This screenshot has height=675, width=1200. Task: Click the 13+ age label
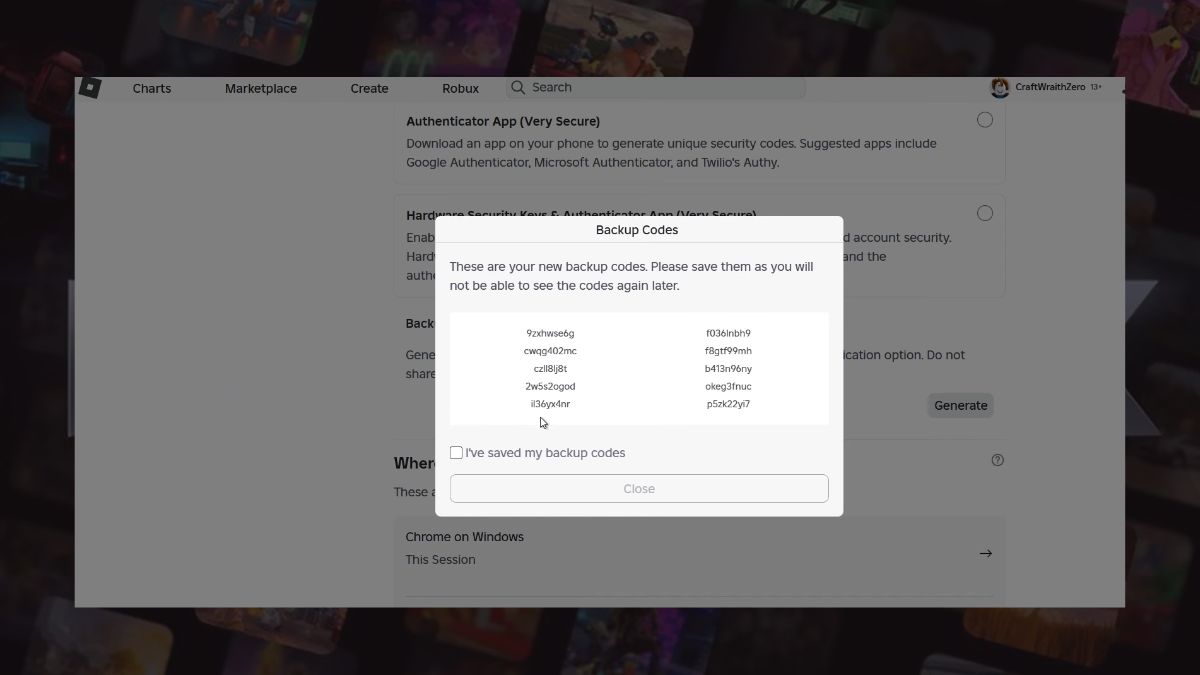pyautogui.click(x=1096, y=88)
